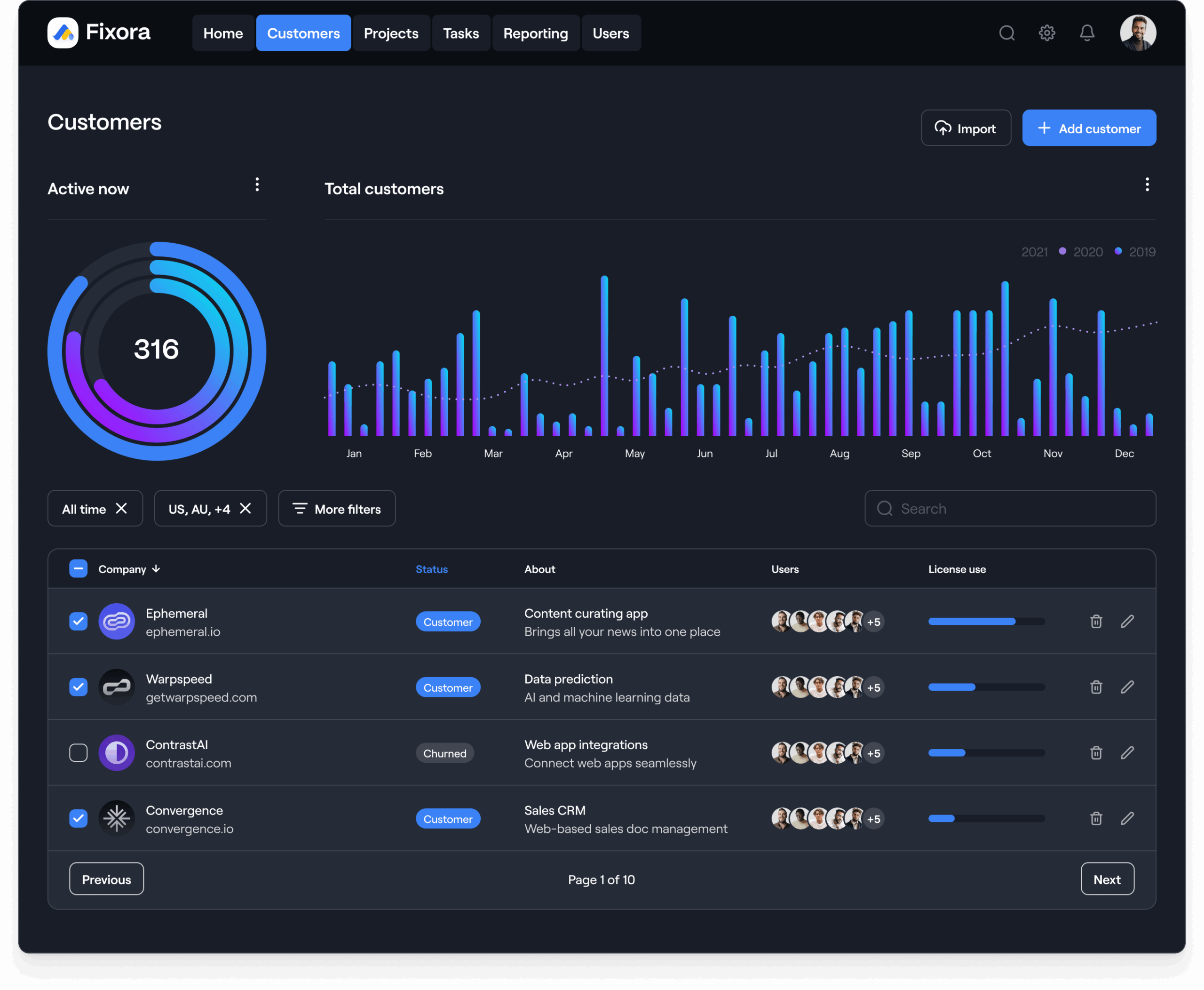Open Active now three-dot menu

coord(257,184)
